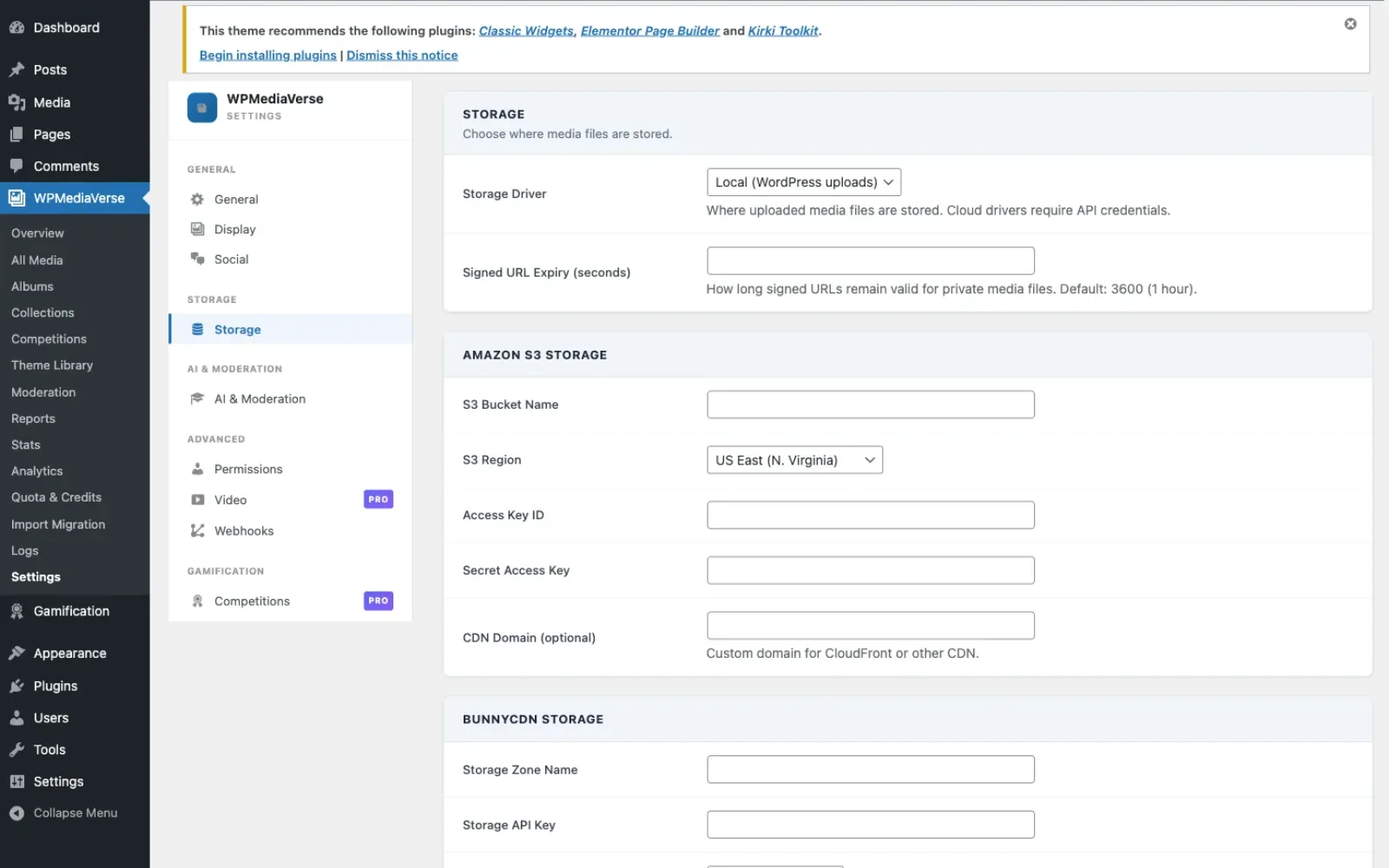Focus the S3 Bucket Name field

click(x=871, y=404)
